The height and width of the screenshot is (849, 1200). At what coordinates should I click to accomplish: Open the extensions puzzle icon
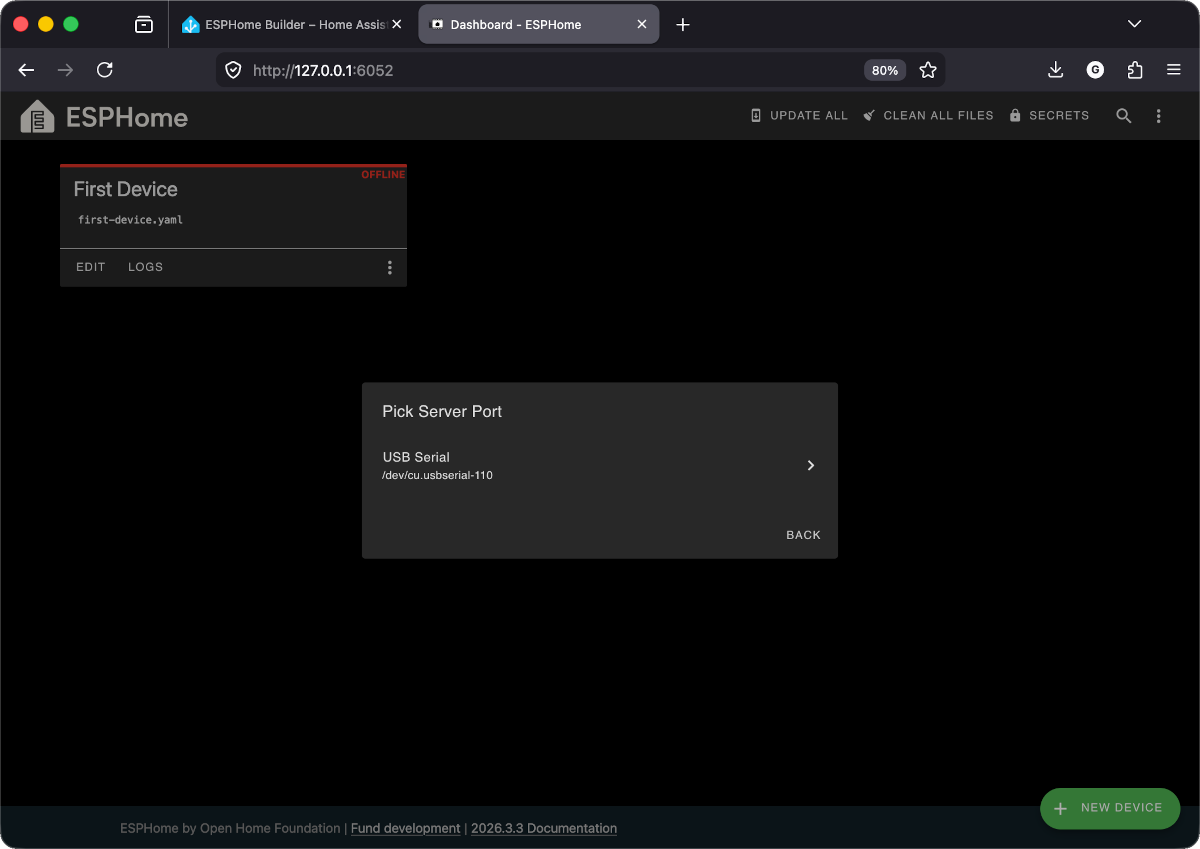(x=1135, y=70)
